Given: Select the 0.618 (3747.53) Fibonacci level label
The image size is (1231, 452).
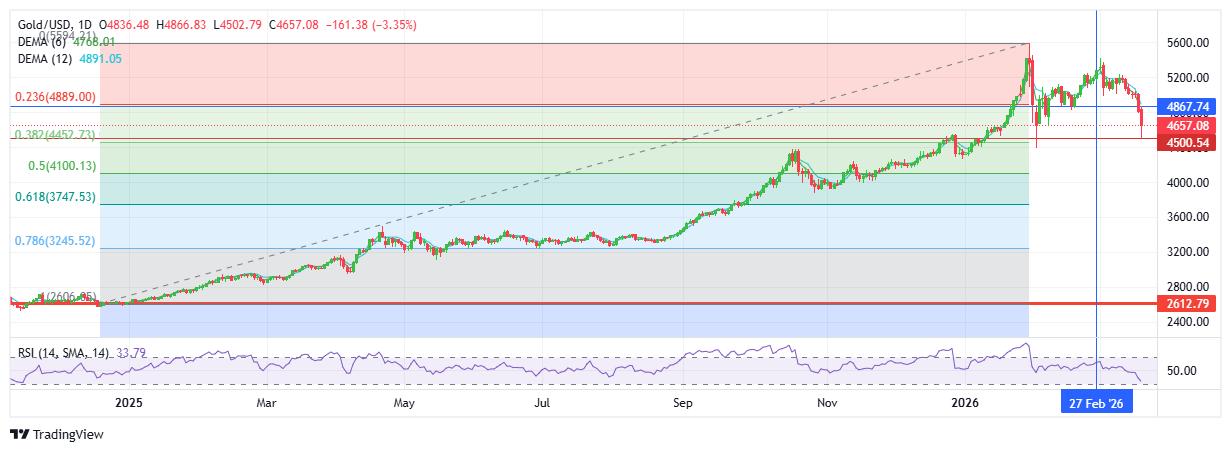Looking at the screenshot, I should 55,198.
